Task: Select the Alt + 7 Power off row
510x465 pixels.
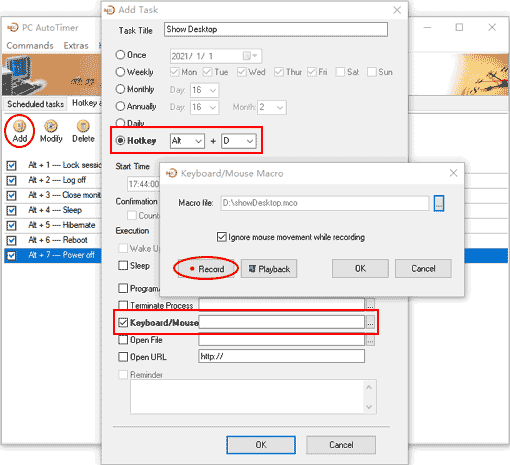Action: 53,255
